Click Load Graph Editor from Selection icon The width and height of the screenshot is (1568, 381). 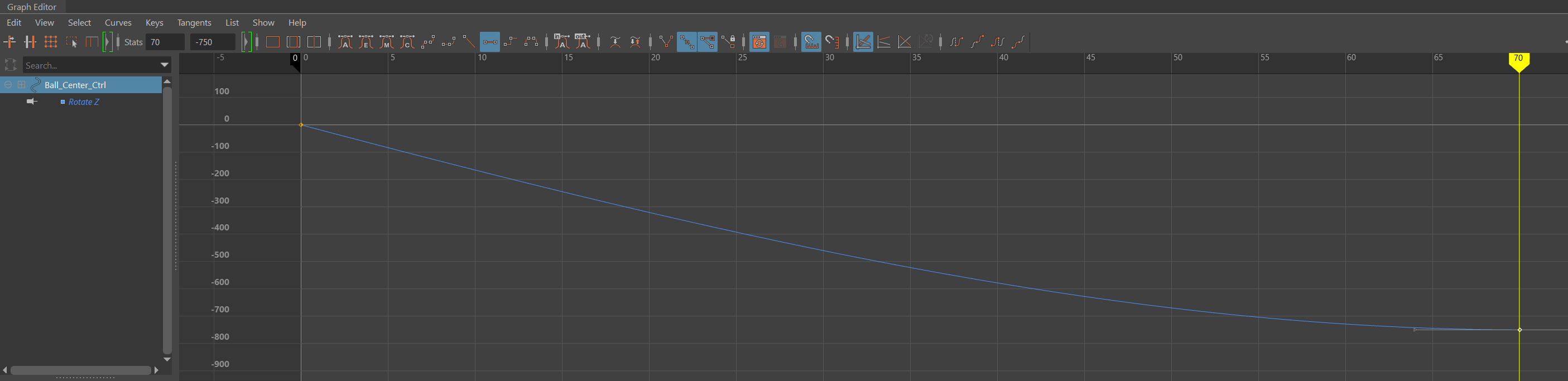coord(780,42)
